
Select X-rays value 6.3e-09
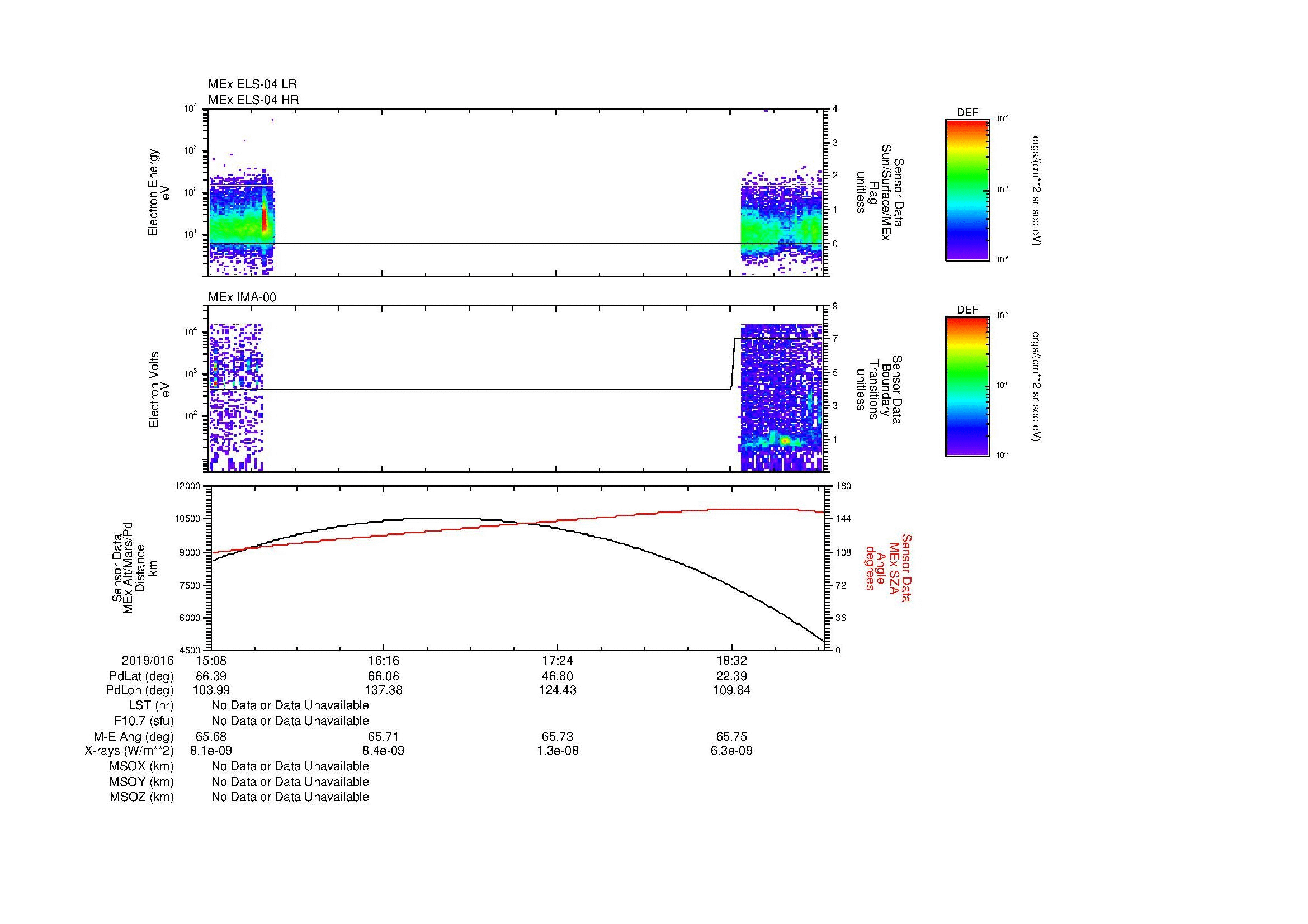(731, 751)
